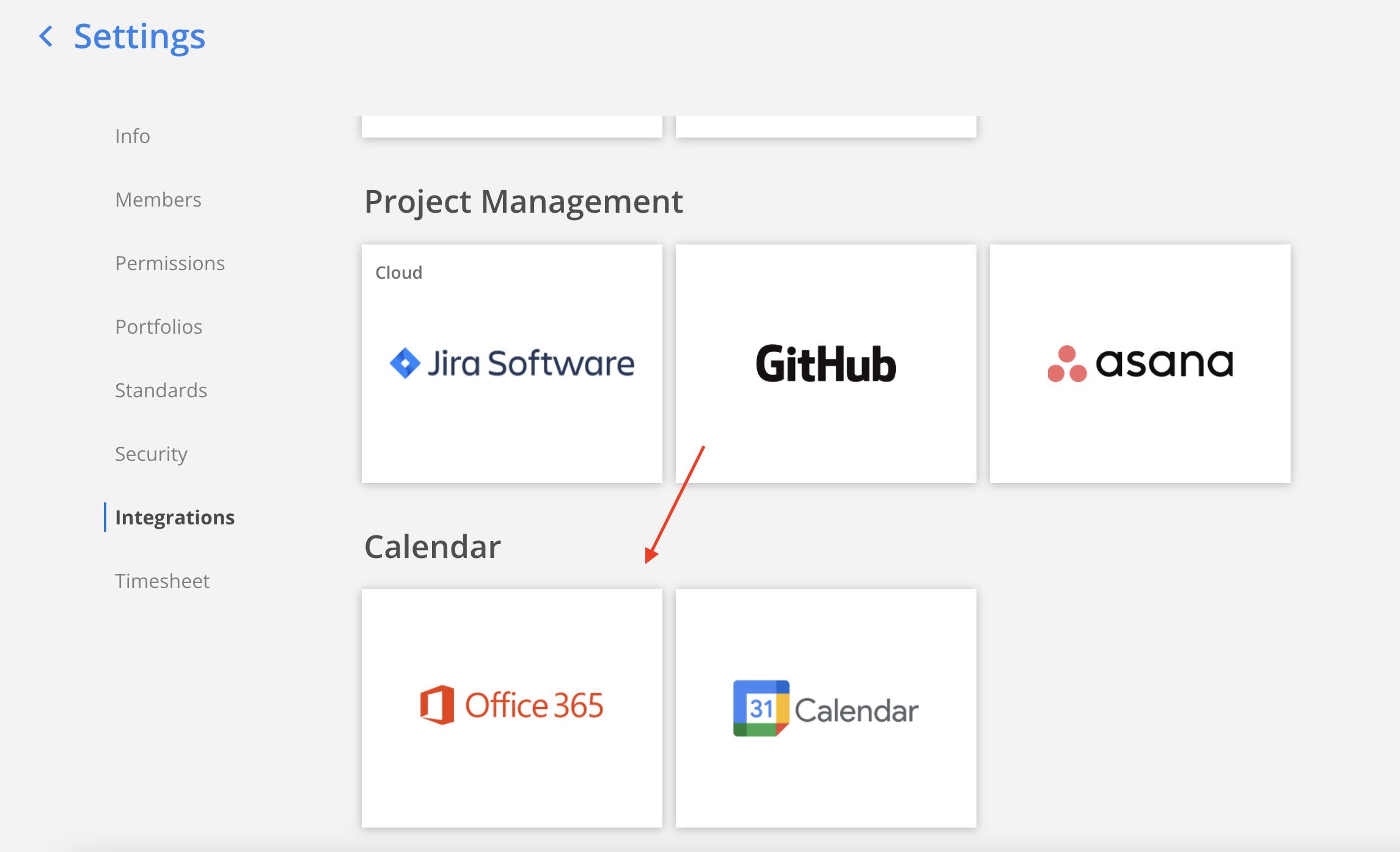Switch to Standards section
Screen dimensions: 1400x852
(161, 390)
